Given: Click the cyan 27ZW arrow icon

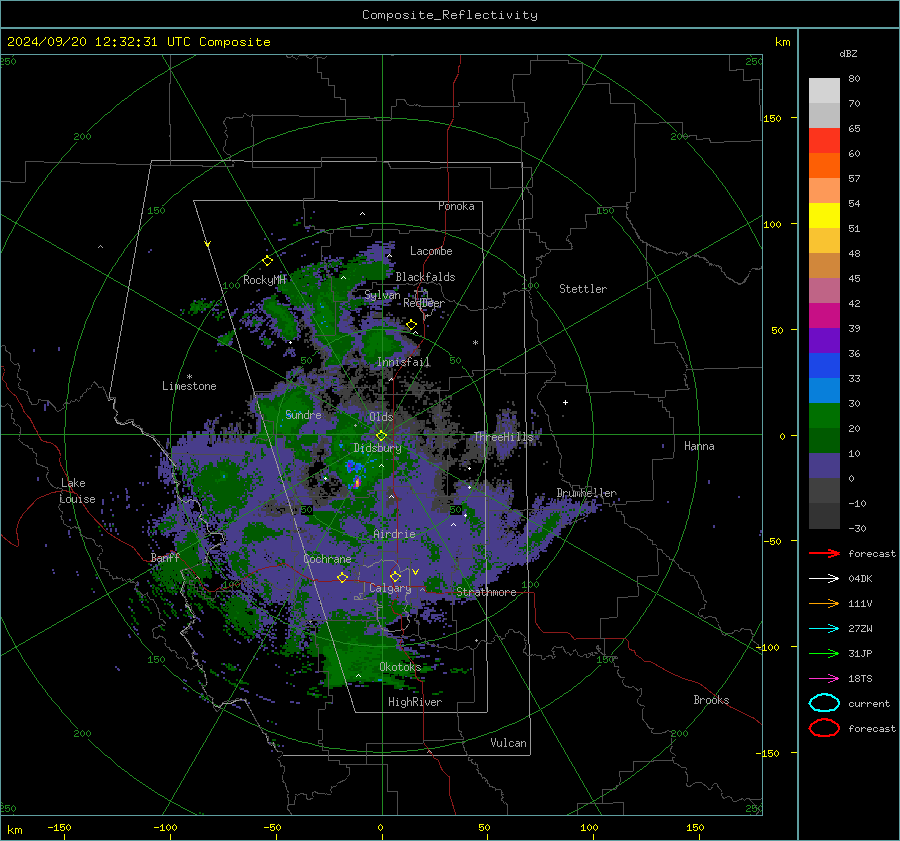Looking at the screenshot, I should [824, 629].
